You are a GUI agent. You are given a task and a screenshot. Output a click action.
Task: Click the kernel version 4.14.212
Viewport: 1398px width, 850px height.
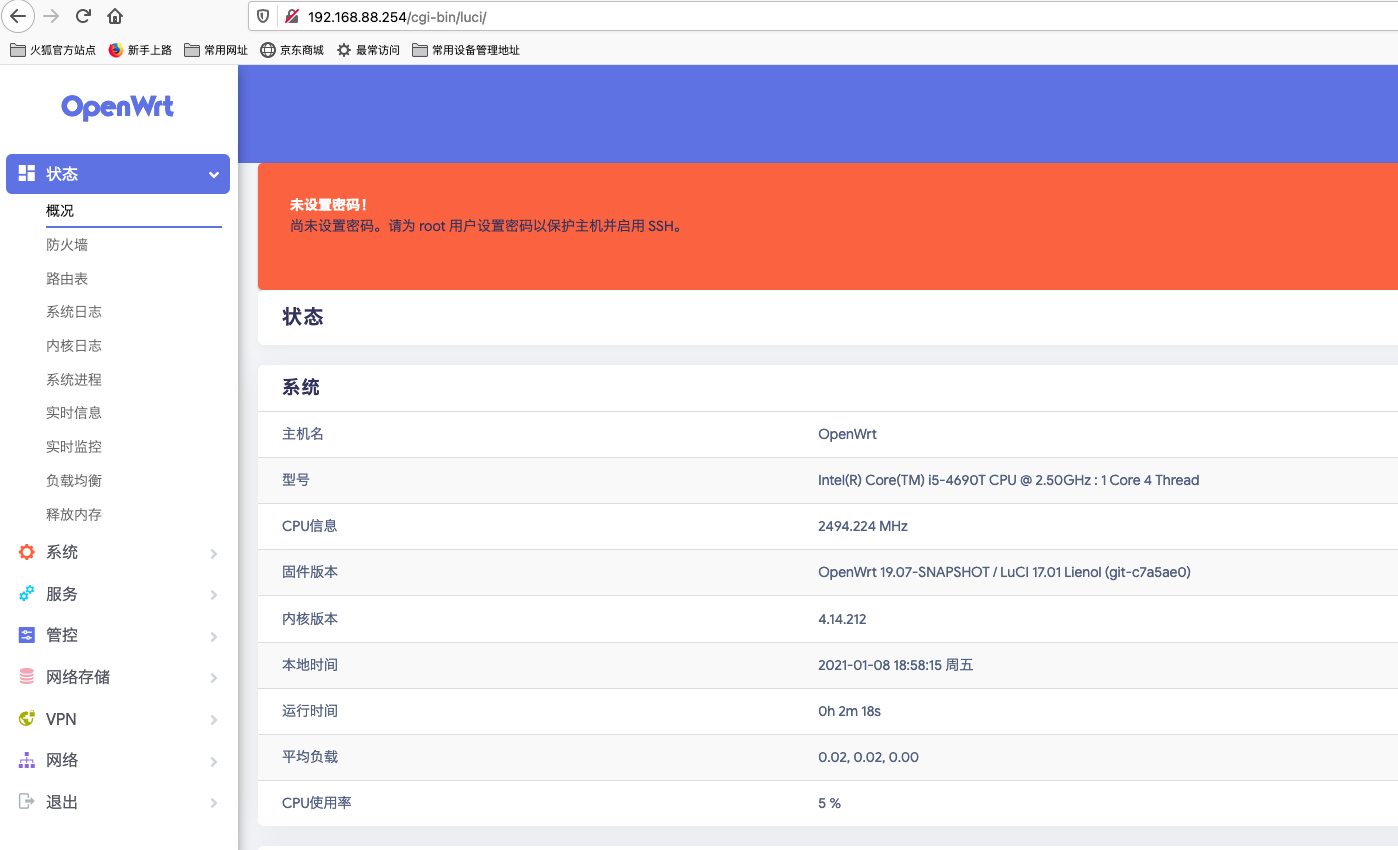pos(842,619)
